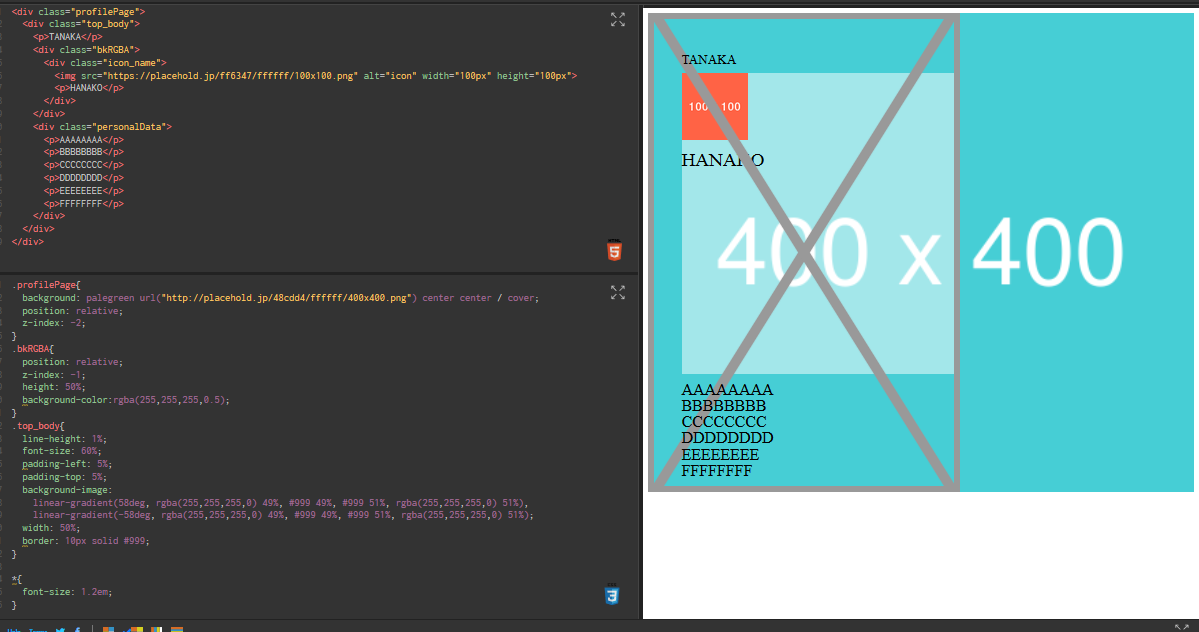
Task: Click BBBBBBBB in the preview pane
Action: point(723,406)
